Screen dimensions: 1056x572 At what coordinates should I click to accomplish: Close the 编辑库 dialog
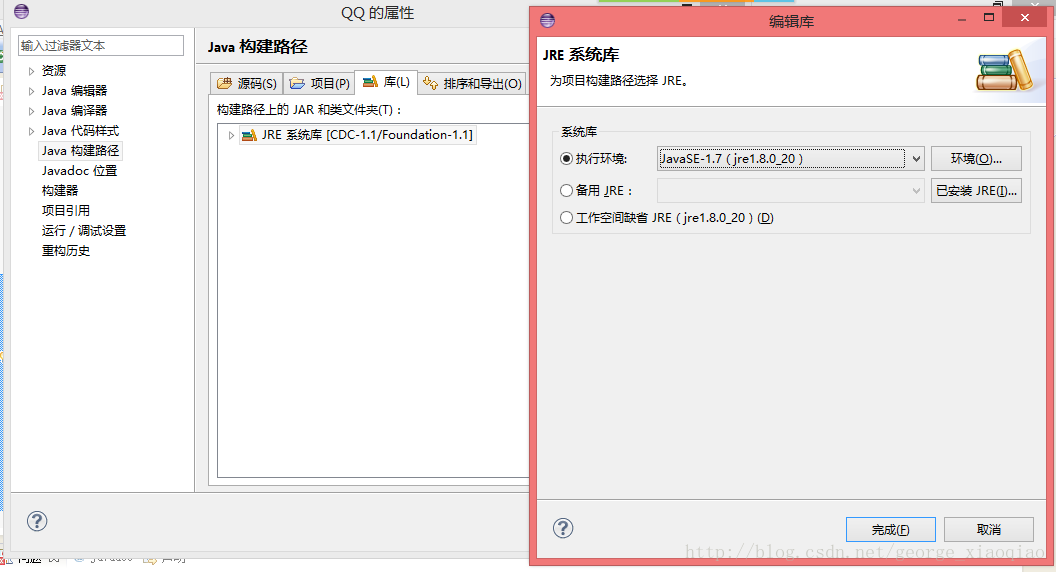click(x=1024, y=18)
